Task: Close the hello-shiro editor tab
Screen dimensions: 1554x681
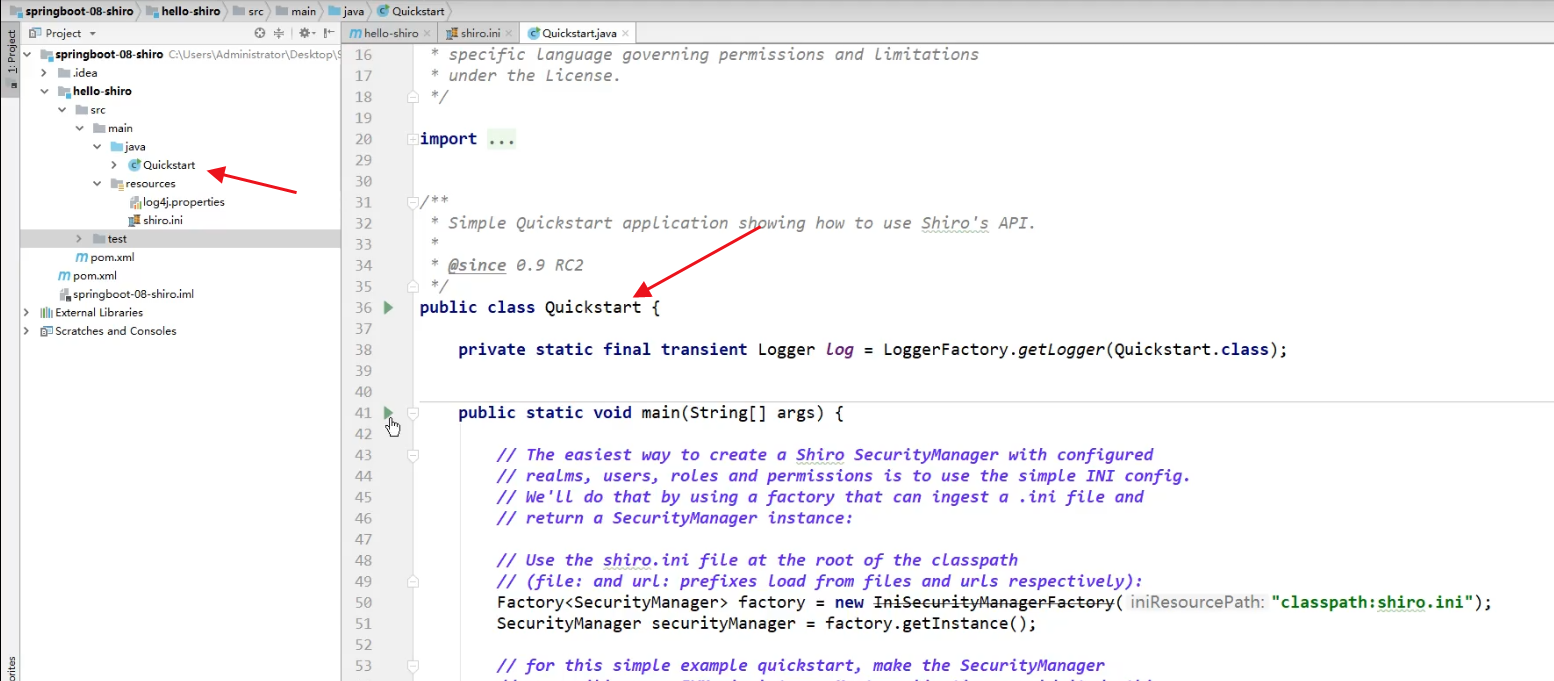Action: tap(427, 33)
